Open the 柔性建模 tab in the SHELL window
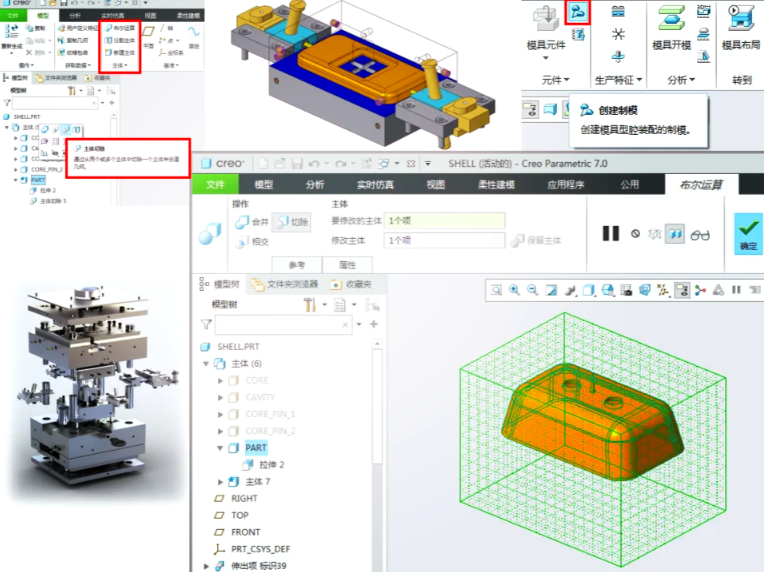This screenshot has height=572, width=764. pyautogui.click(x=496, y=184)
